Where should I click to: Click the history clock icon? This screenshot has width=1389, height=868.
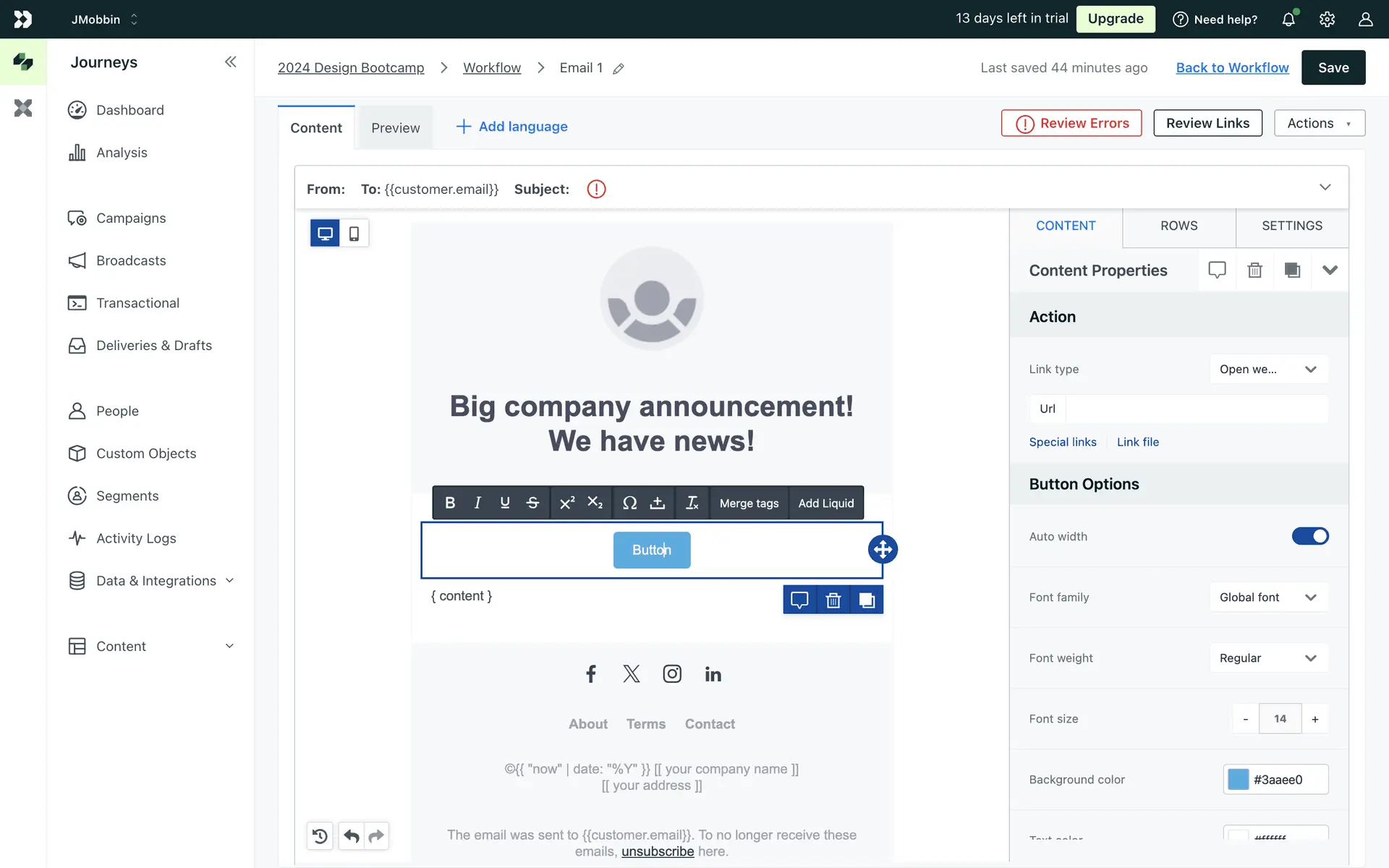tap(320, 836)
